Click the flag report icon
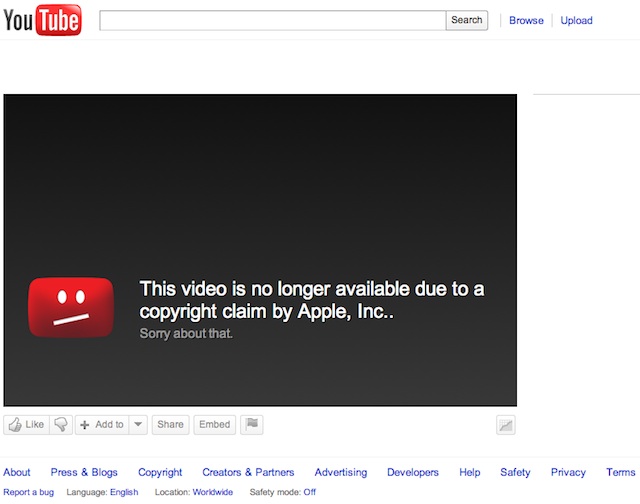The width and height of the screenshot is (640, 504). click(x=252, y=424)
